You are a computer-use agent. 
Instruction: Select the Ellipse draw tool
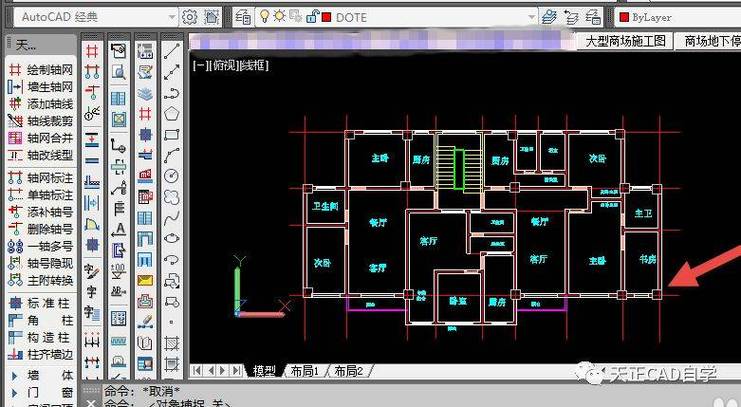pyautogui.click(x=172, y=238)
